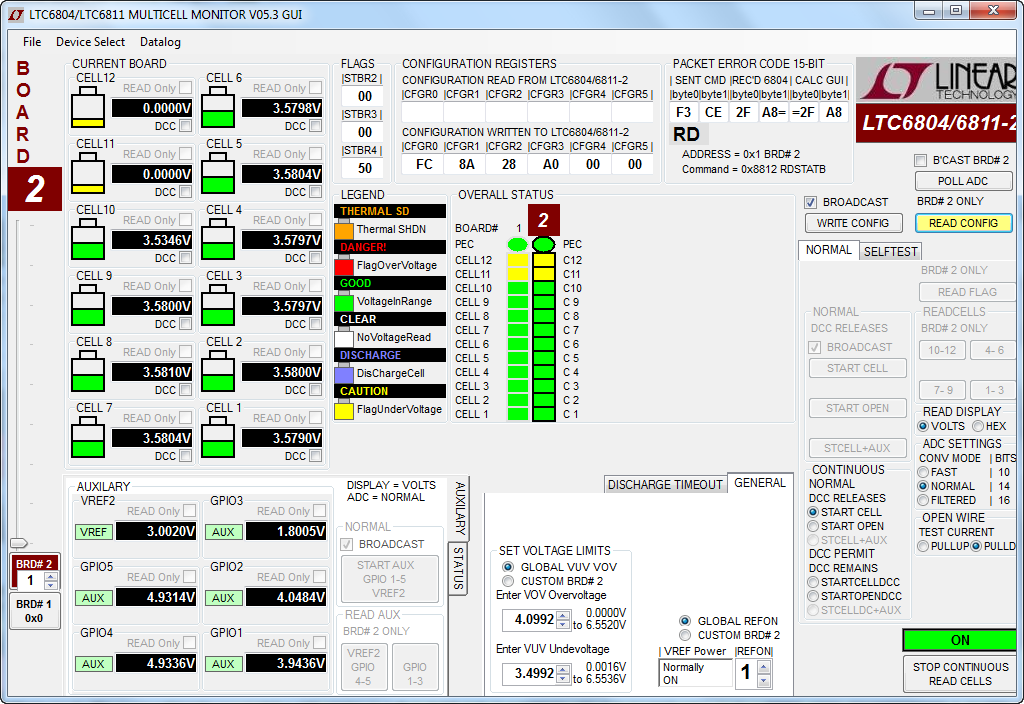This screenshot has height=704, width=1024.
Task: Enable B'CAST BRD# 2 checkbox
Action: pyautogui.click(x=921, y=160)
